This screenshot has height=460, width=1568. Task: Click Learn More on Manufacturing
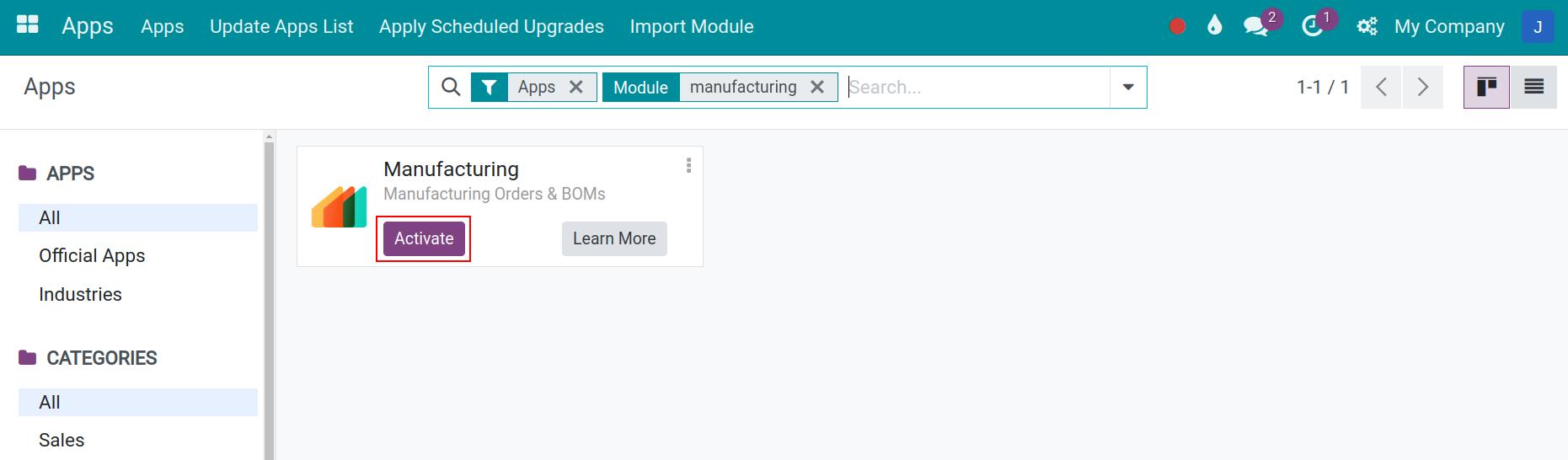(614, 238)
